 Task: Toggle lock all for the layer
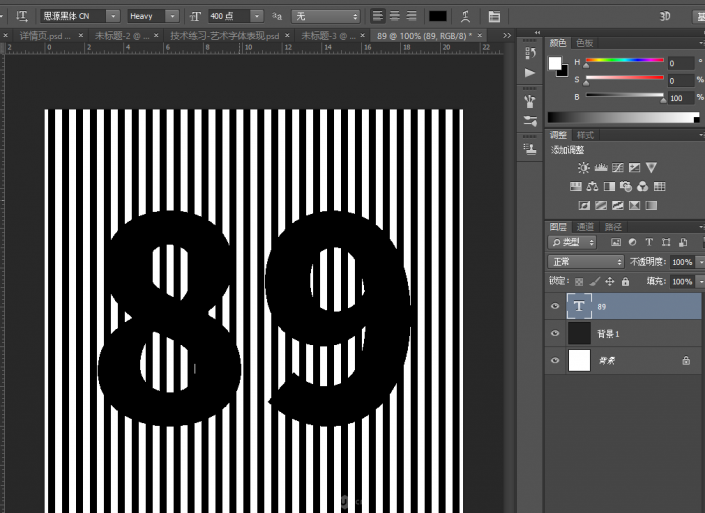tap(625, 282)
